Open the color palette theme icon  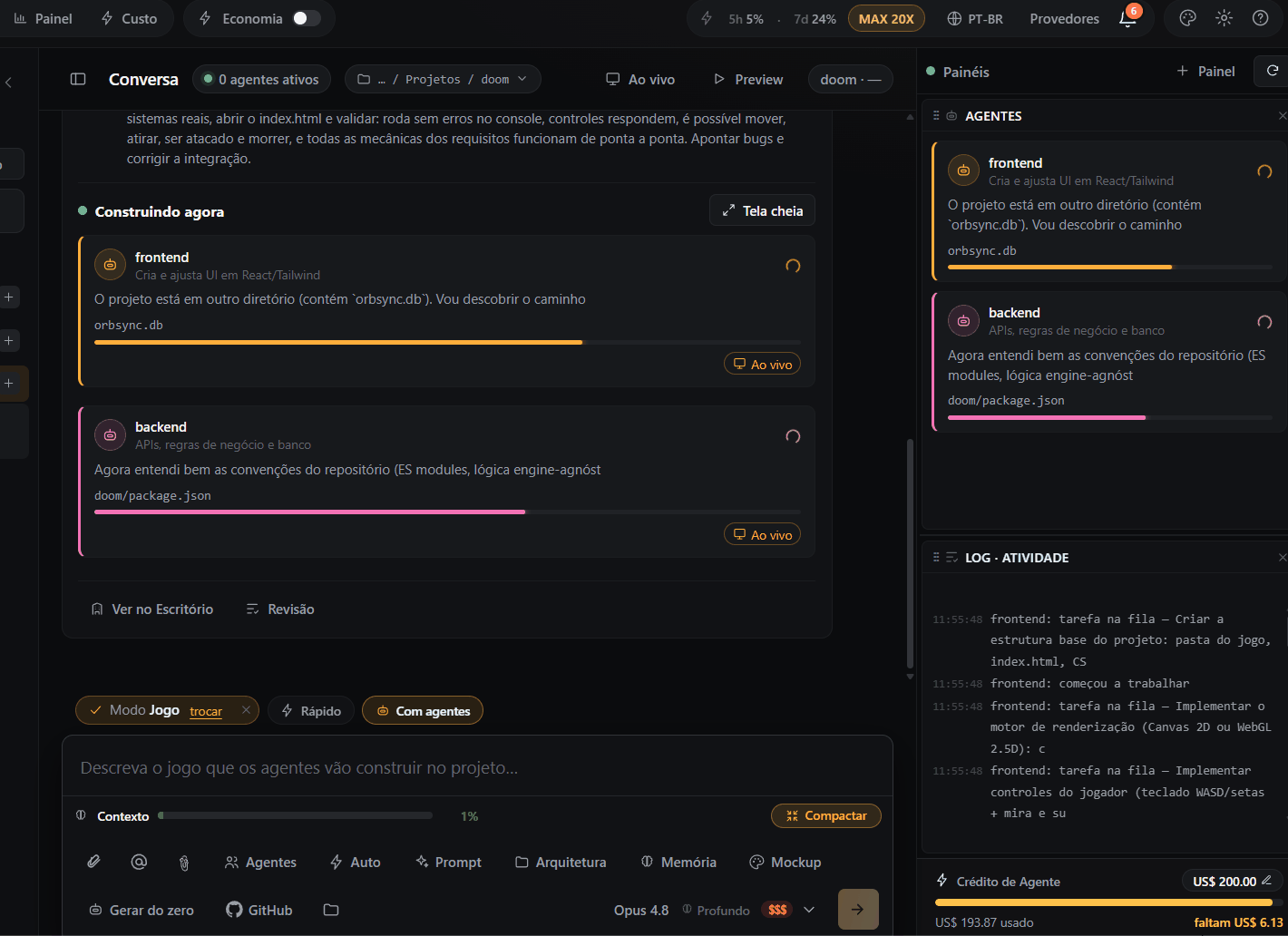click(1187, 18)
